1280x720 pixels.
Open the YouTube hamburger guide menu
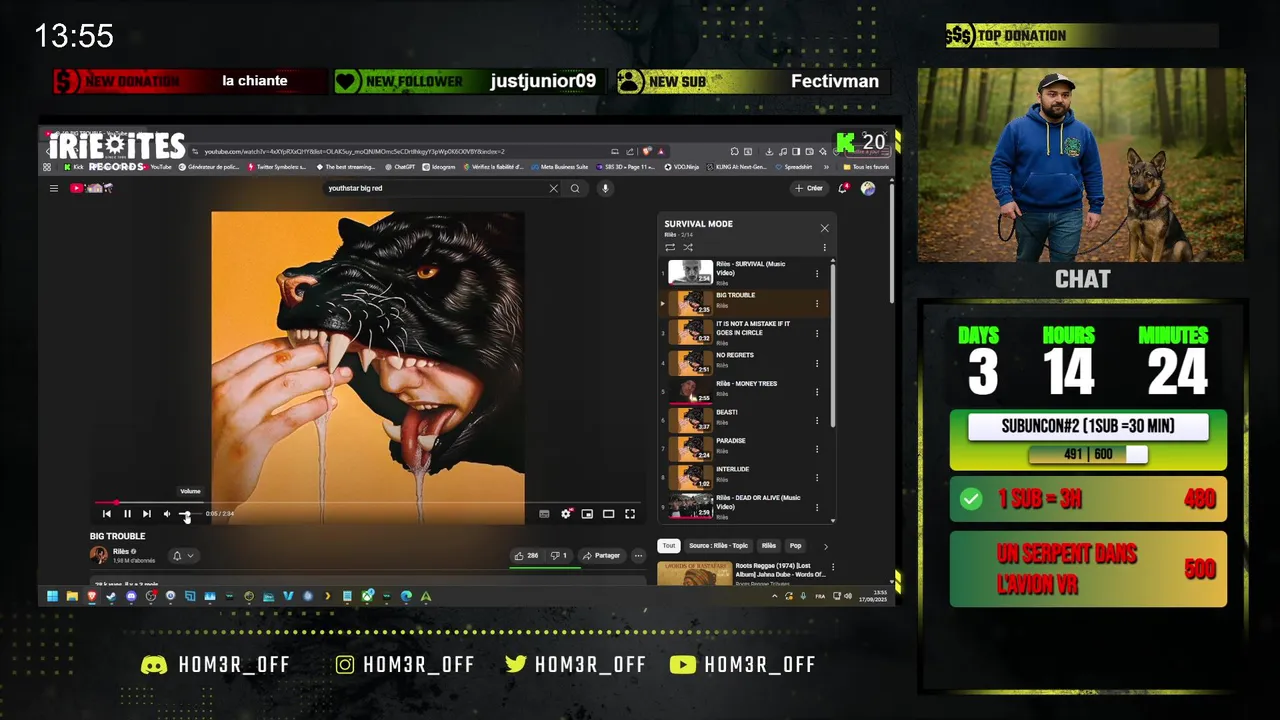point(54,188)
